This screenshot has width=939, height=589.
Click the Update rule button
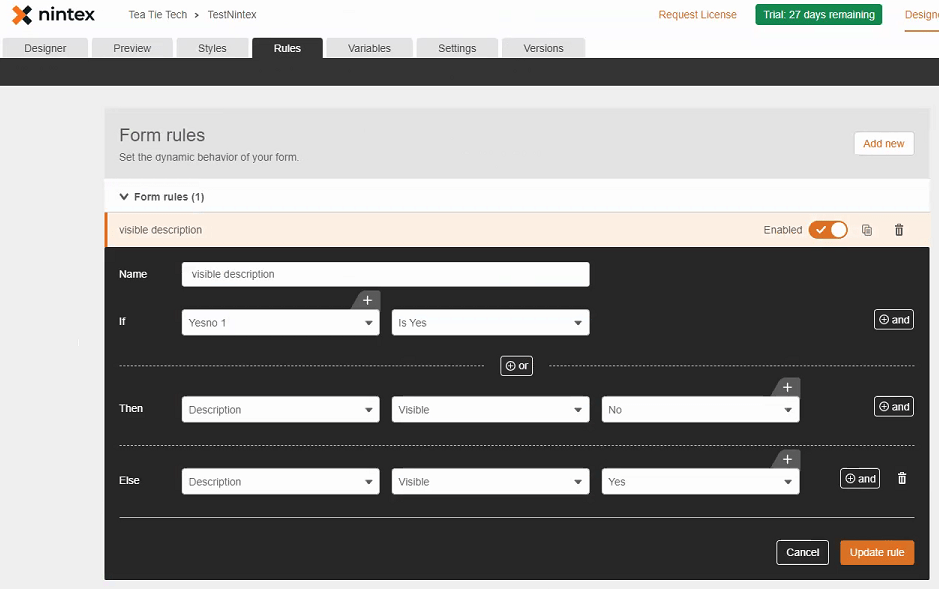(877, 552)
